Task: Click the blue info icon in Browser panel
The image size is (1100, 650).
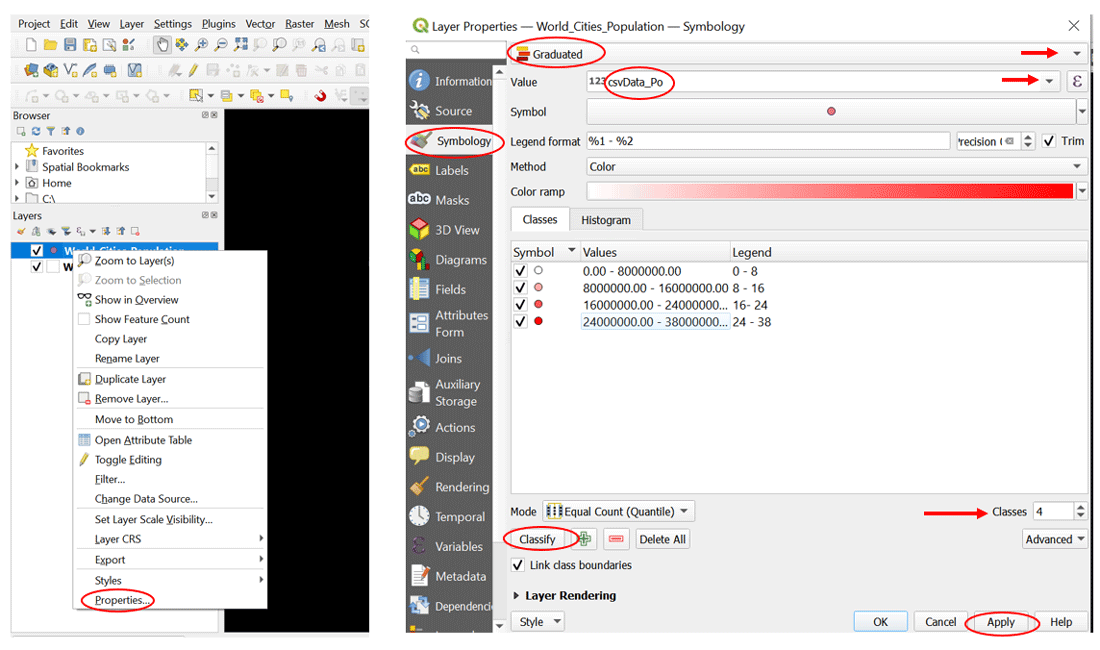Action: pyautogui.click(x=80, y=131)
